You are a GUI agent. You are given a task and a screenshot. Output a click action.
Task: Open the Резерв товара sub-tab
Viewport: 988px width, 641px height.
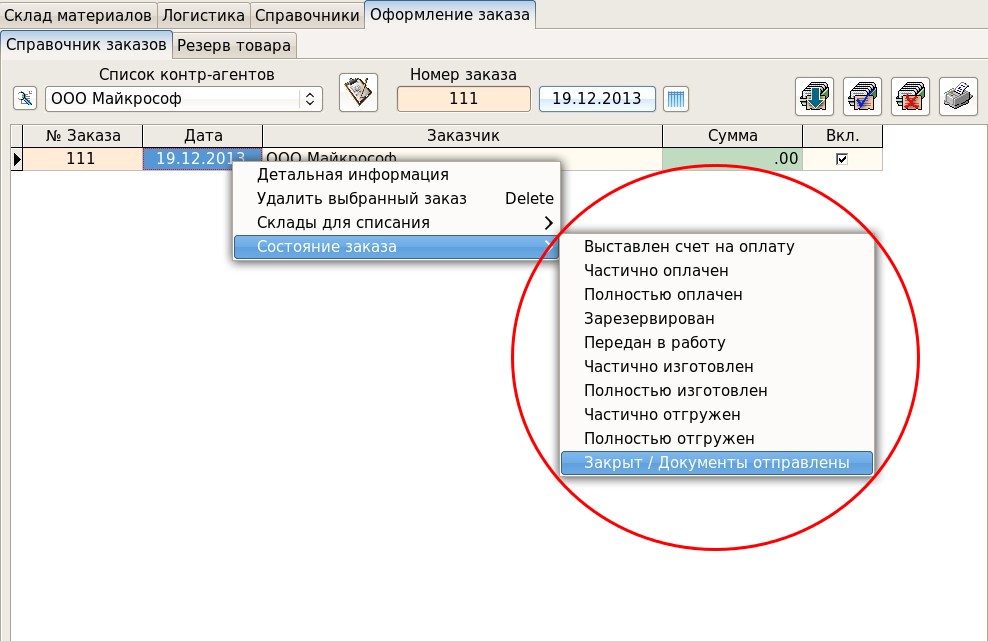pyautogui.click(x=234, y=45)
